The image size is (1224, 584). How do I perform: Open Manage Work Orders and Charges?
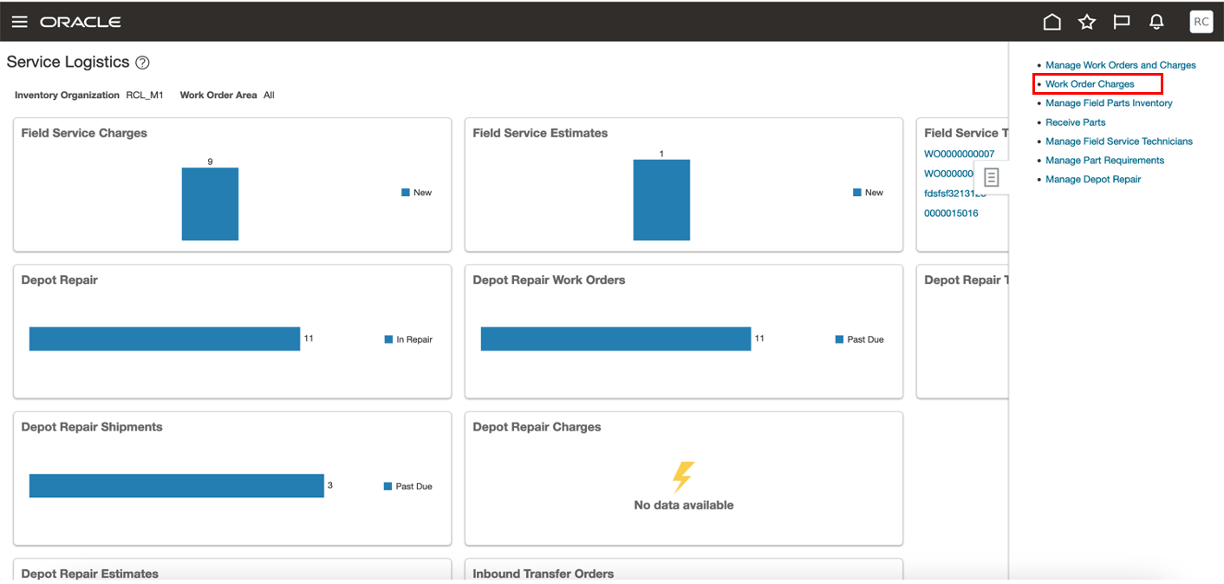pyautogui.click(x=1121, y=65)
